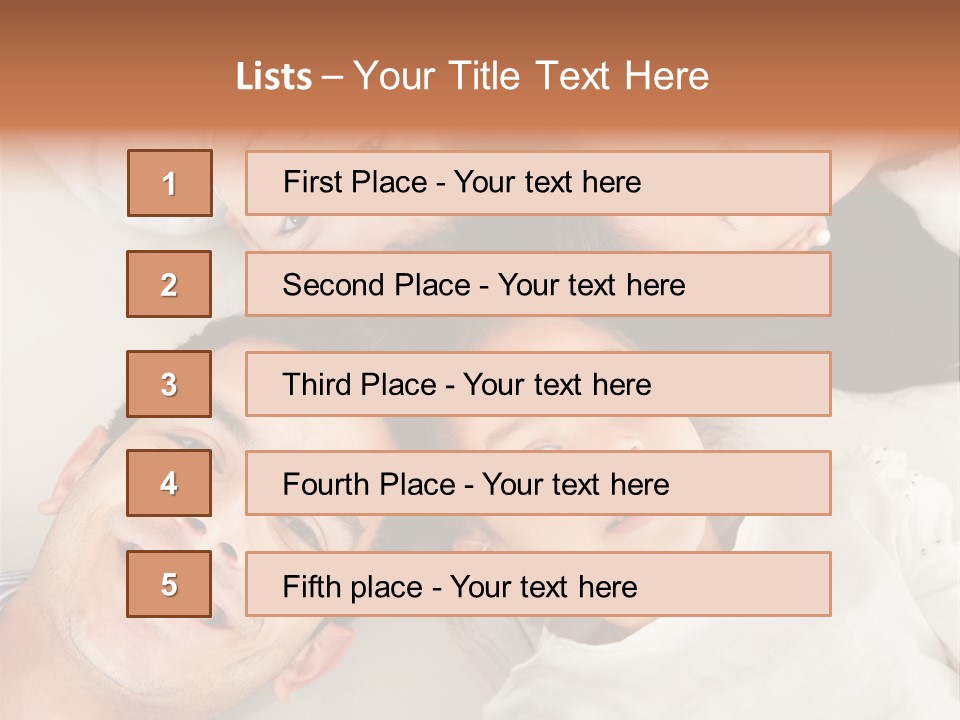This screenshot has width=960, height=720.
Task: Select the Your Title Text Here heading
Action: [x=531, y=76]
